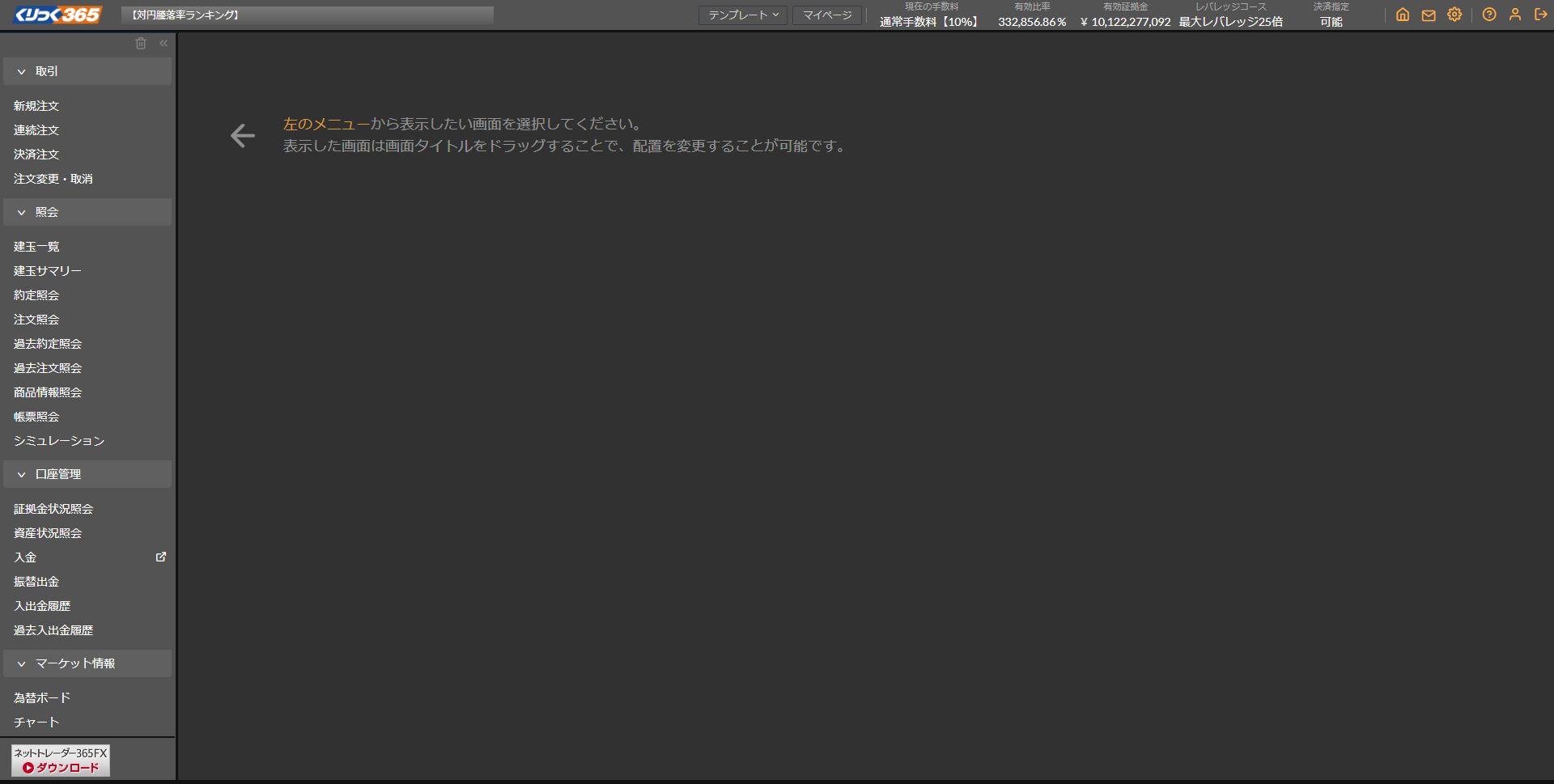The image size is (1554, 784).
Task: Collapse the 照会 section
Action: coord(87,212)
